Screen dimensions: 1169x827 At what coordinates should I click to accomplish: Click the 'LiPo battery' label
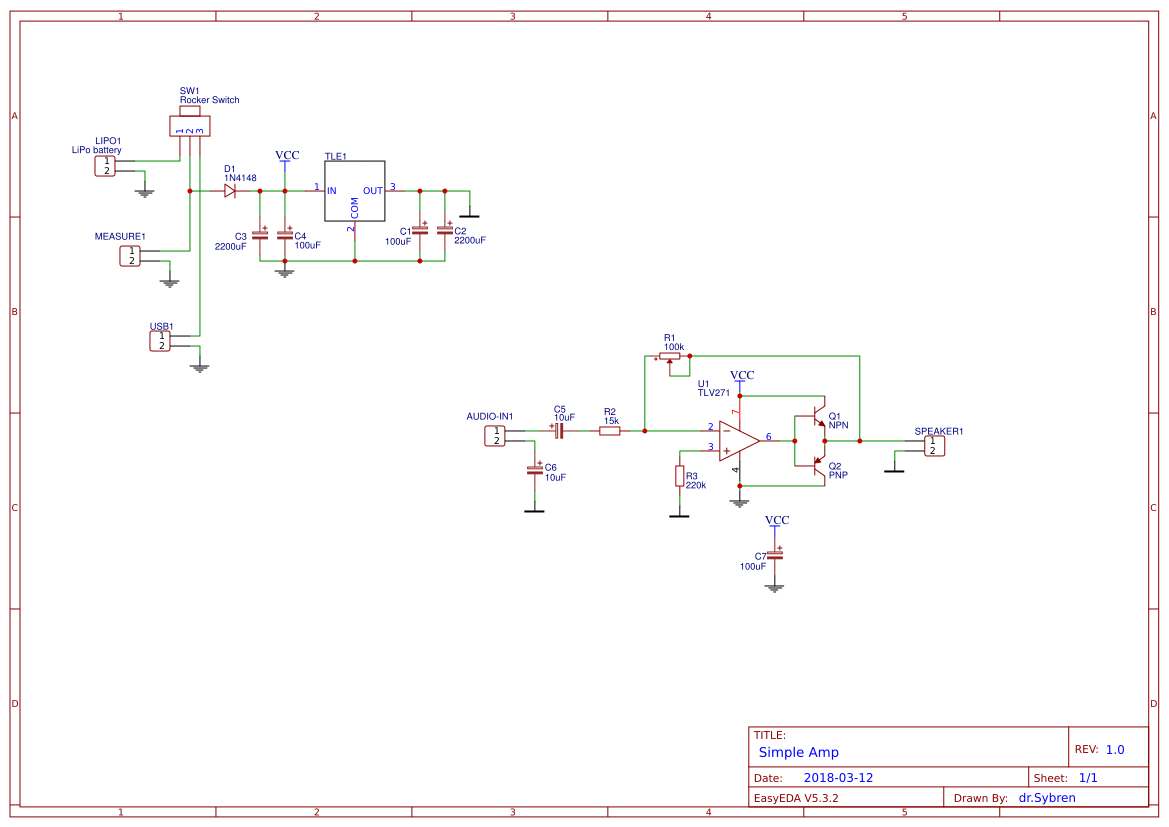pyautogui.click(x=96, y=150)
